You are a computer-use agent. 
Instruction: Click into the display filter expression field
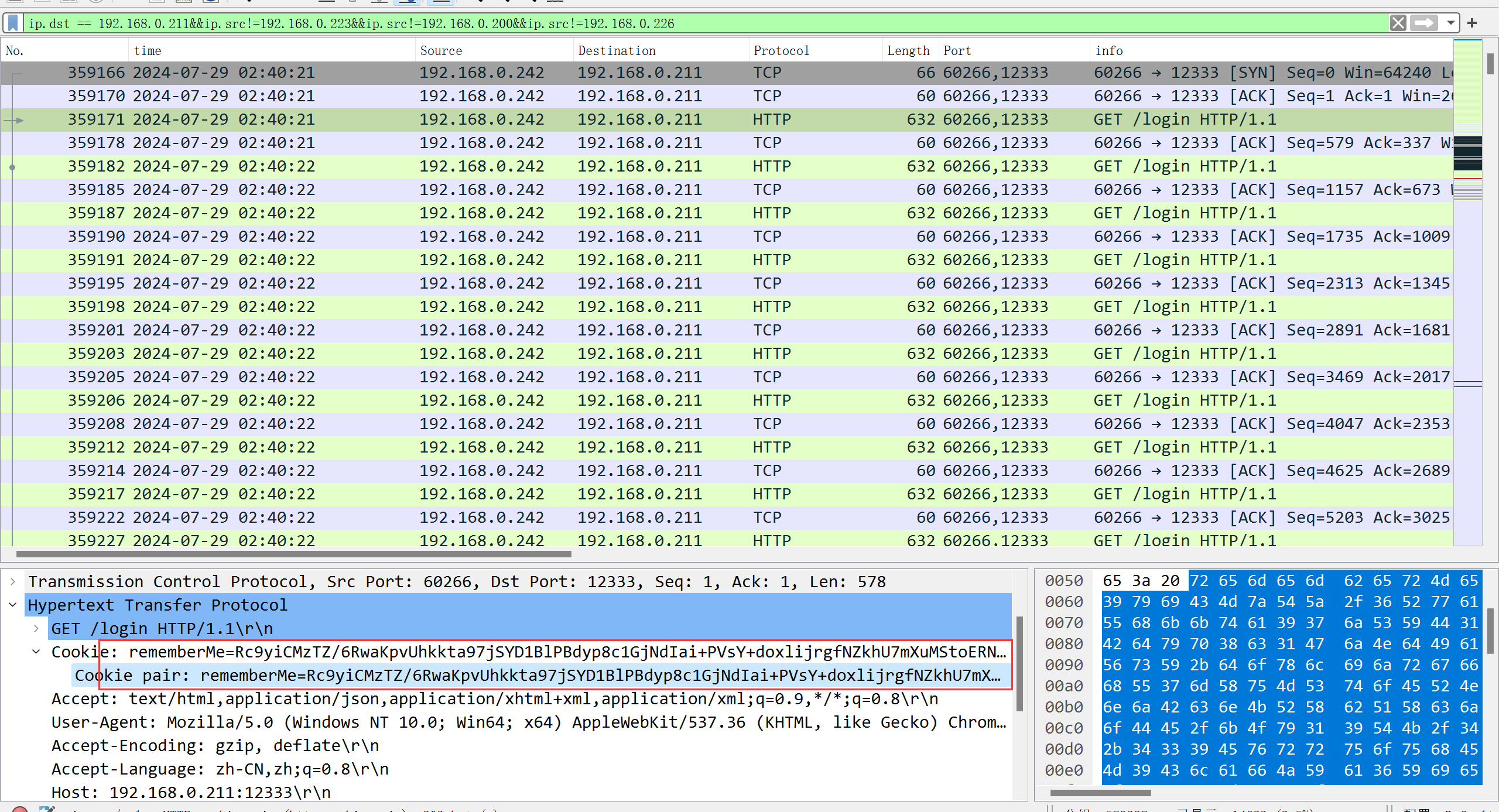click(x=706, y=23)
